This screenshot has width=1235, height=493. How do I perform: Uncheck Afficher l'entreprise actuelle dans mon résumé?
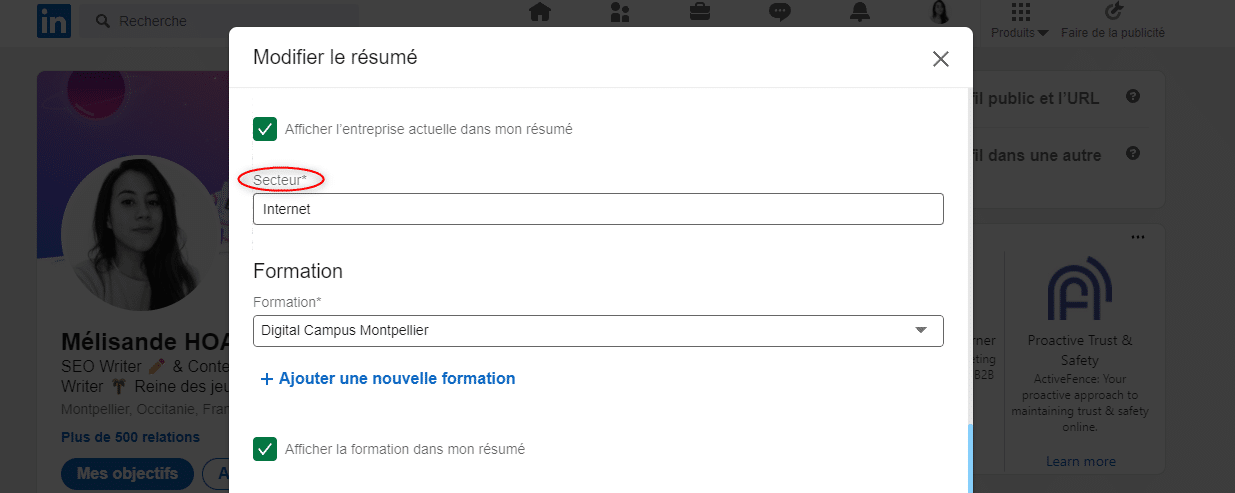click(x=265, y=129)
